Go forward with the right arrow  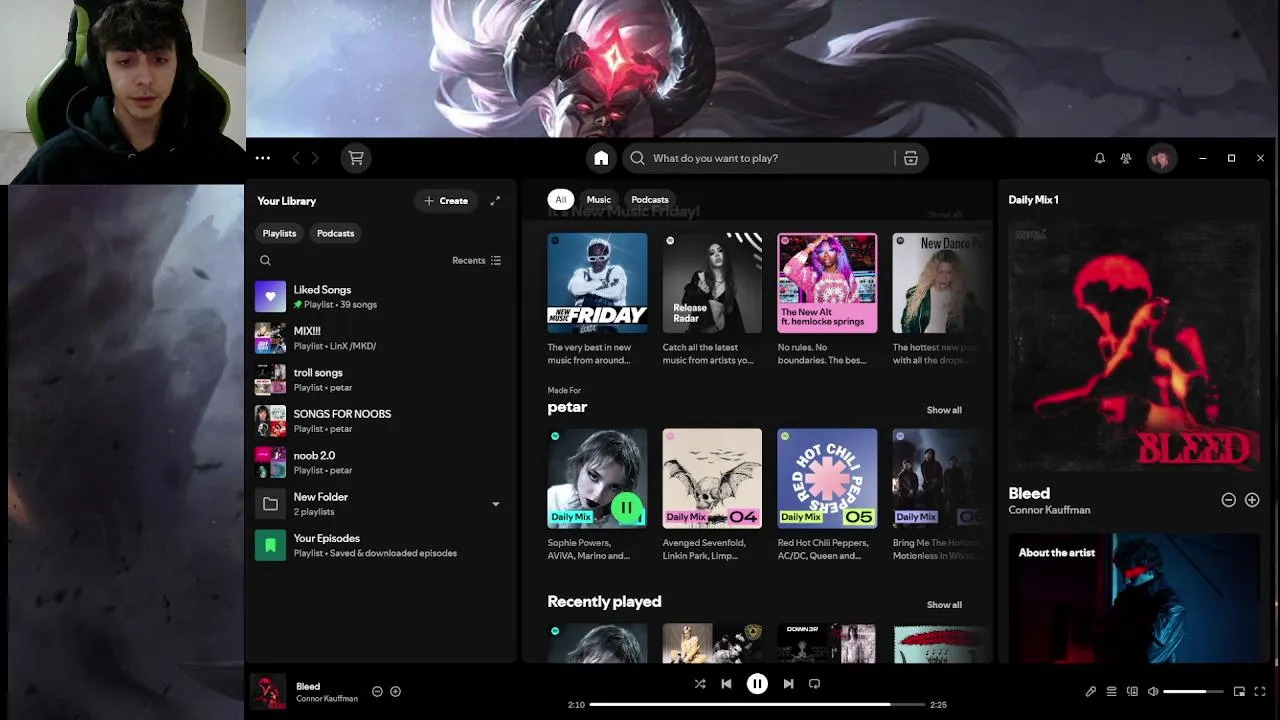click(315, 158)
